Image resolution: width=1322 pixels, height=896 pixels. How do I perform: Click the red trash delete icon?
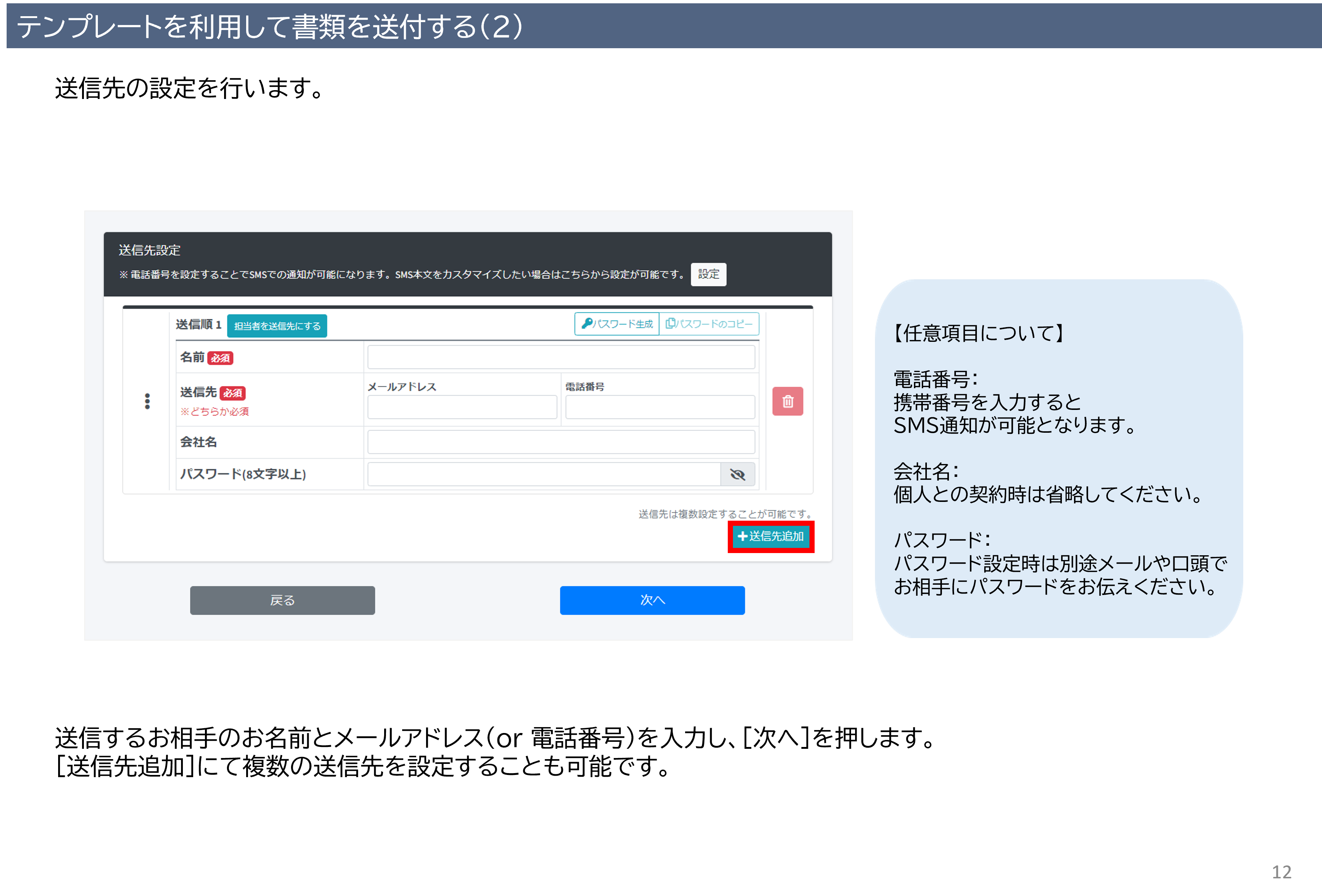(787, 401)
